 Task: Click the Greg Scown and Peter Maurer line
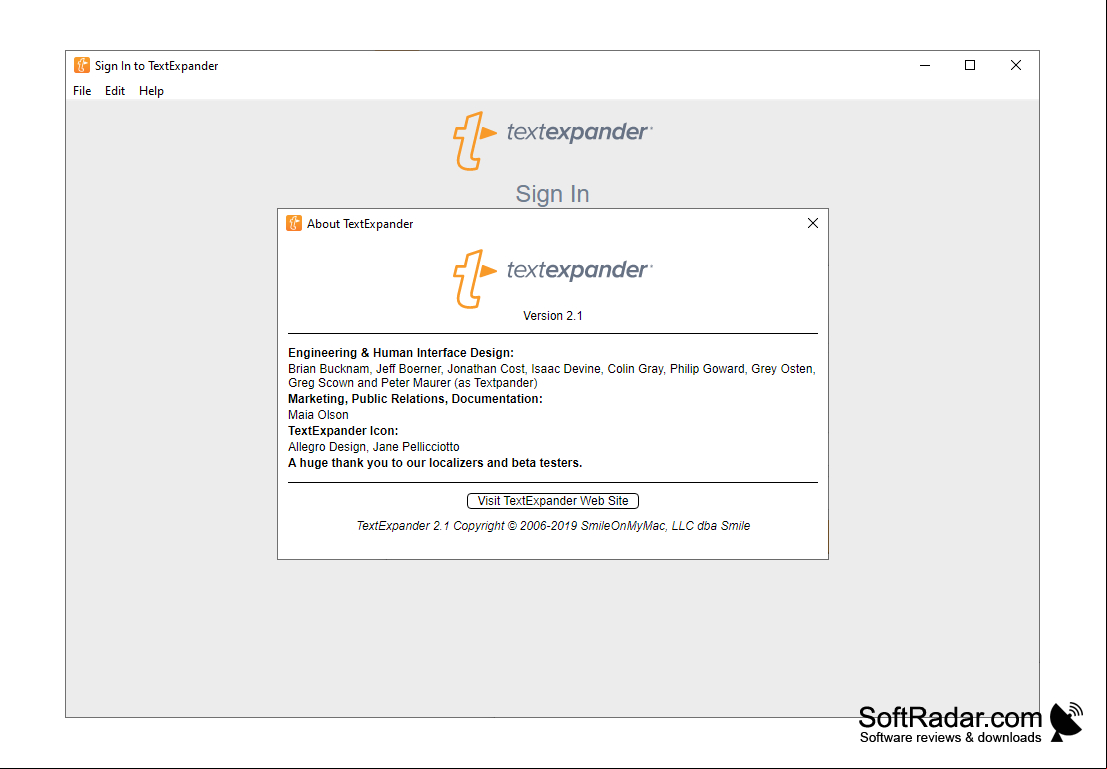(413, 383)
